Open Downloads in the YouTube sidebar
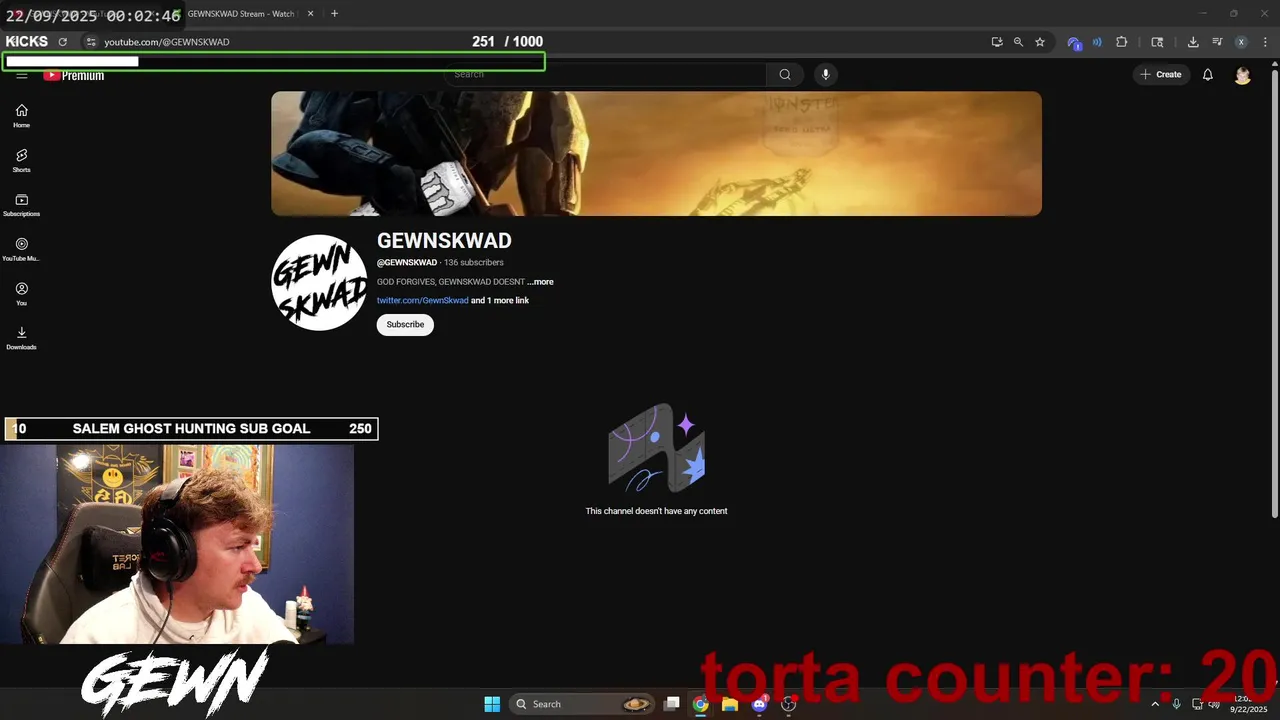 click(x=21, y=338)
